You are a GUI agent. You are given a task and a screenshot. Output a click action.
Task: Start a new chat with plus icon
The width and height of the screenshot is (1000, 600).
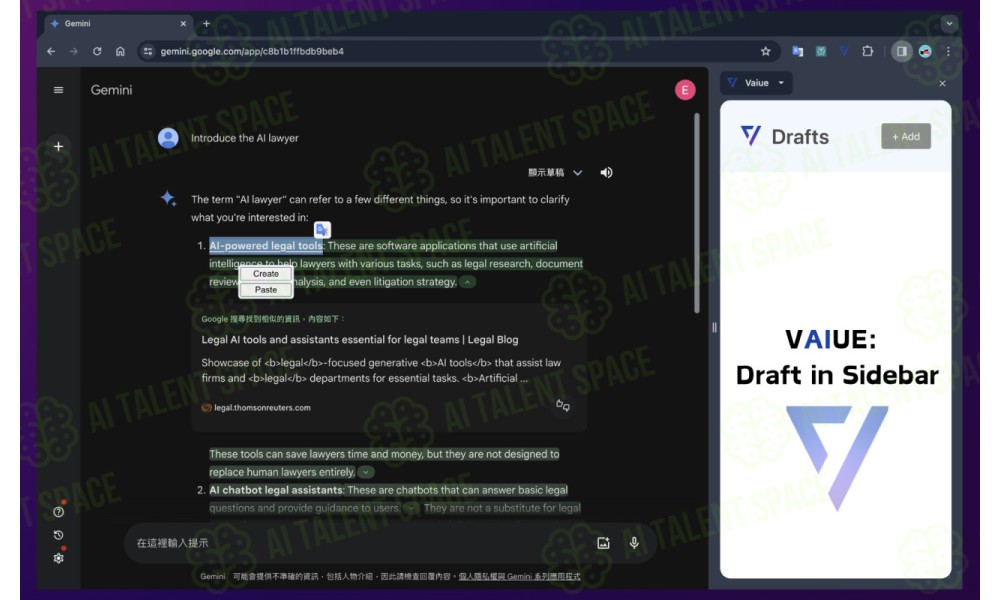pyautogui.click(x=58, y=146)
